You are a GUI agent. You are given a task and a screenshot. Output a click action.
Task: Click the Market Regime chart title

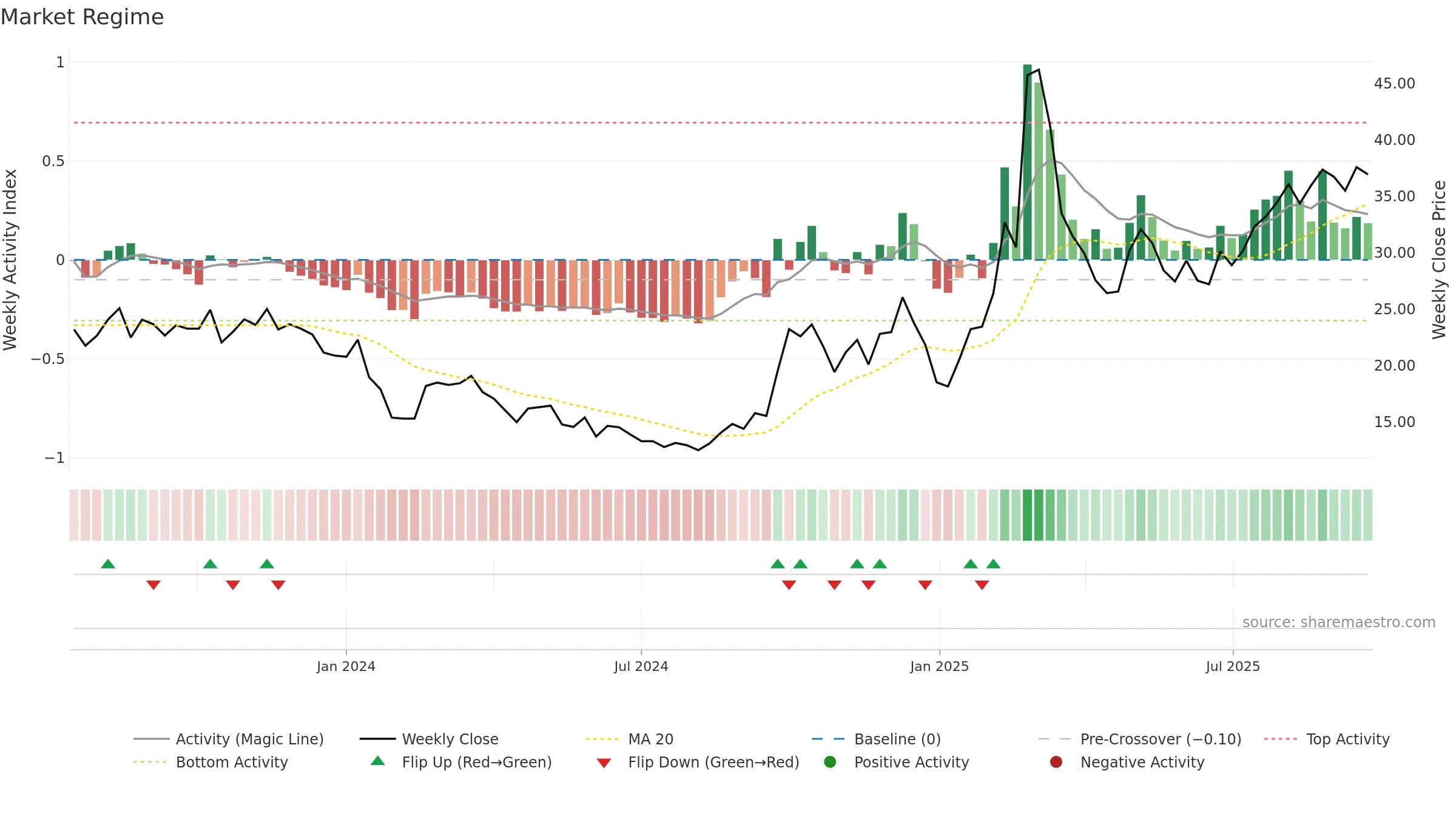82,17
